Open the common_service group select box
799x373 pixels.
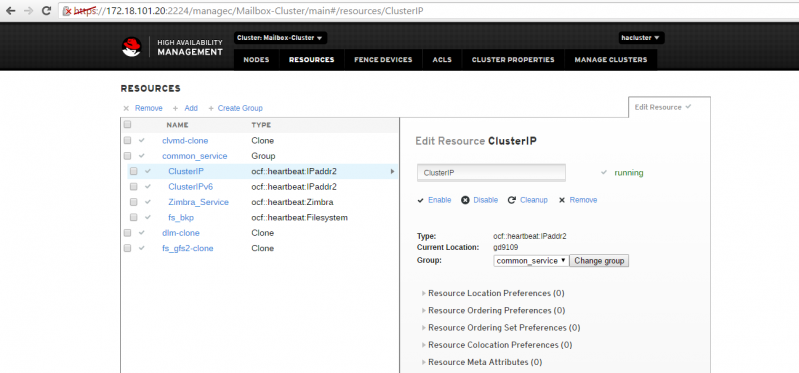click(x=531, y=260)
